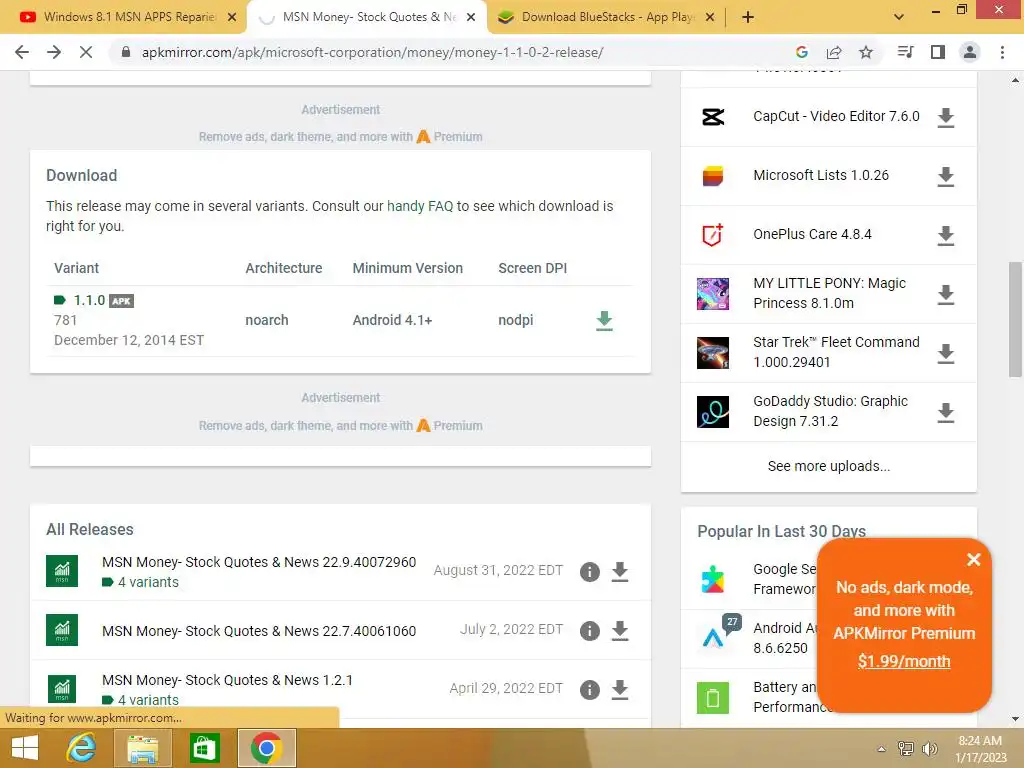1024x768 pixels.
Task: Download MSN Money 22.9.40072960 release
Action: click(x=620, y=571)
